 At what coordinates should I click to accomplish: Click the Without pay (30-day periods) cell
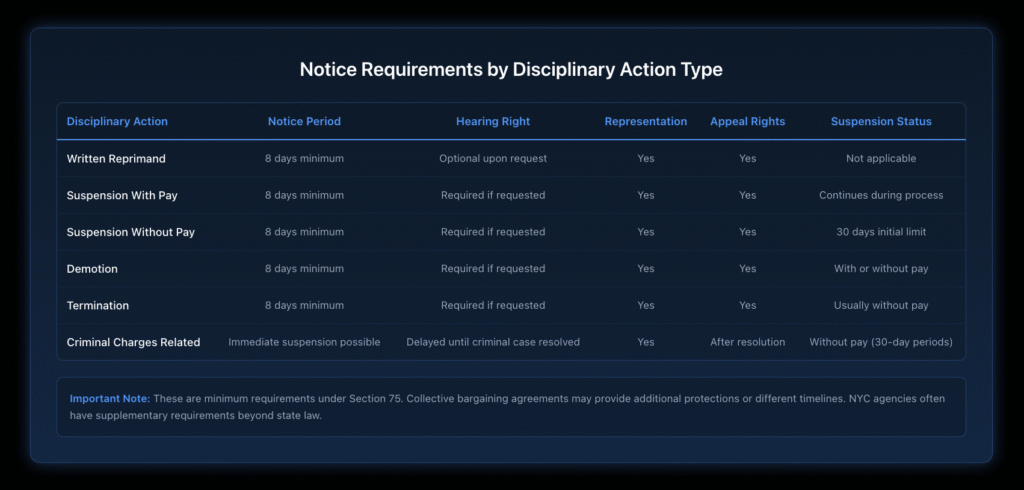coord(881,342)
